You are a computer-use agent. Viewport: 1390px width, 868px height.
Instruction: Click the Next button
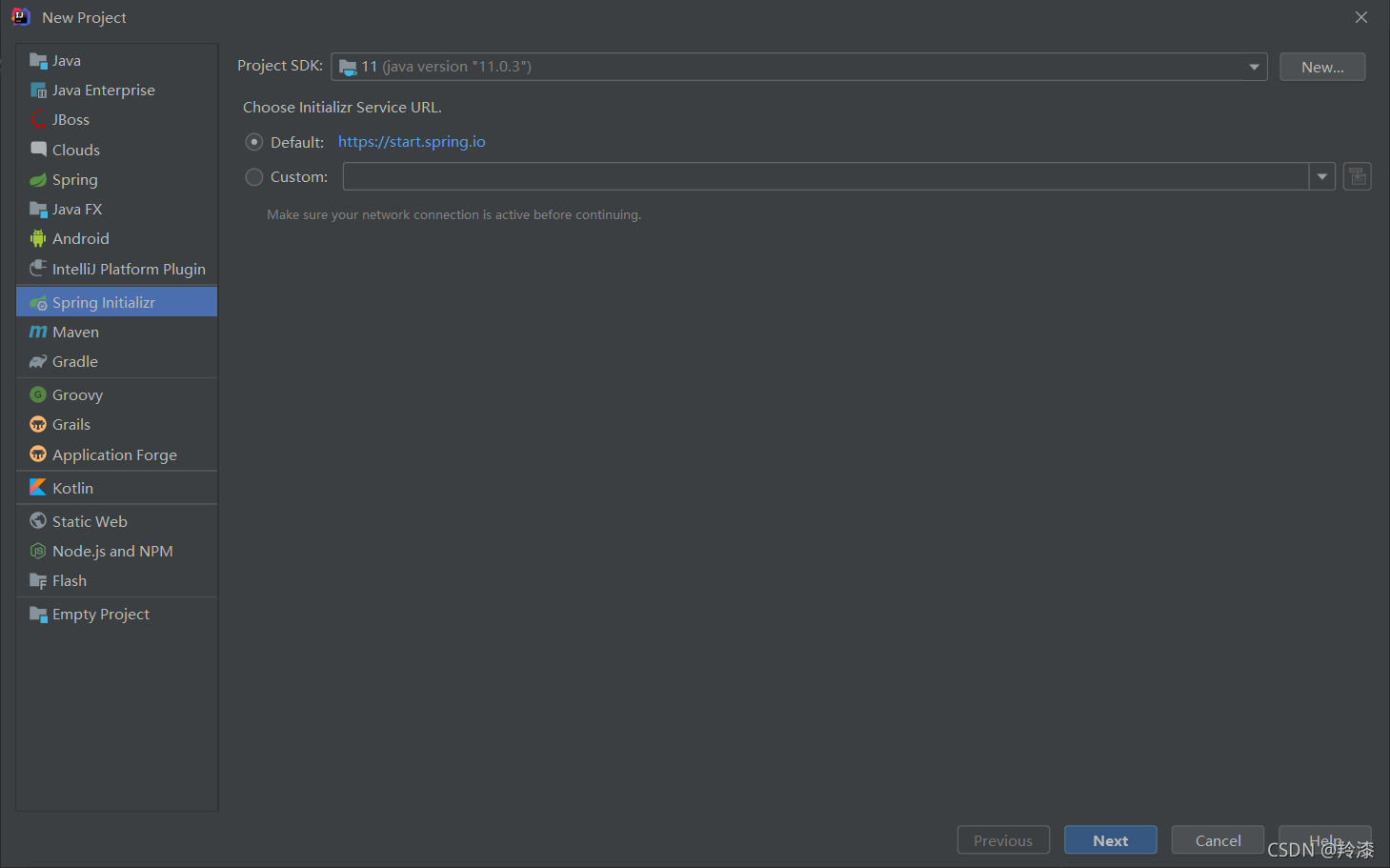(x=1111, y=840)
